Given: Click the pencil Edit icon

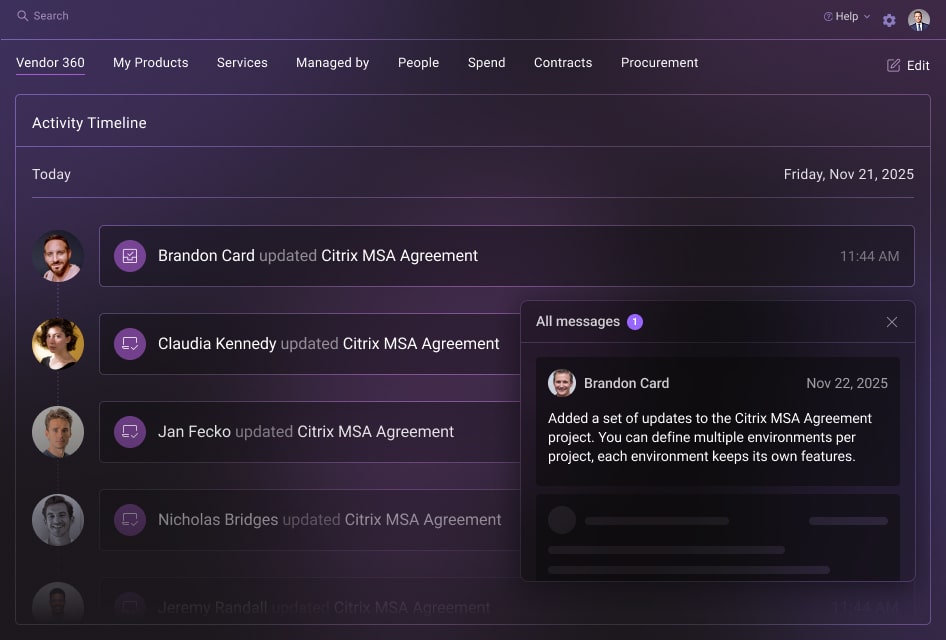Looking at the screenshot, I should 894,65.
